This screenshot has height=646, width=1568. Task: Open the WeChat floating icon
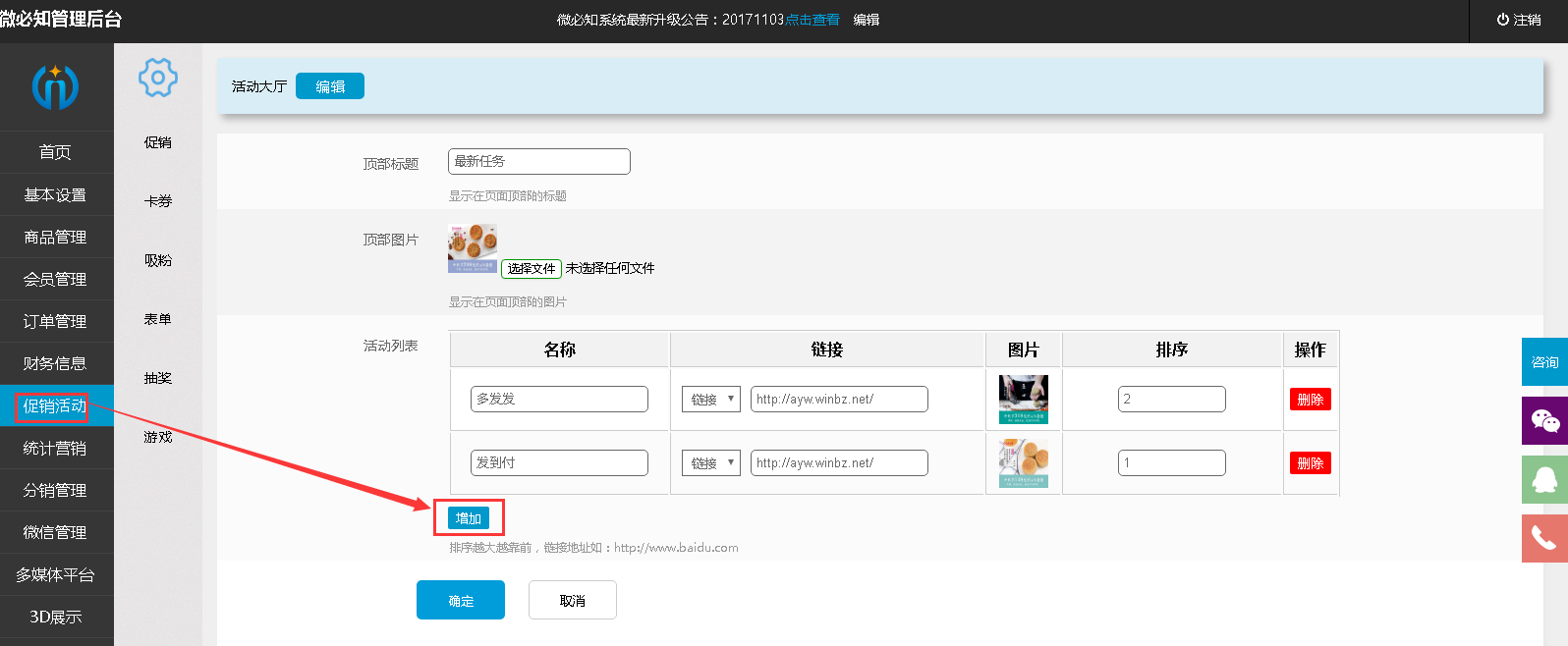pos(1544,421)
